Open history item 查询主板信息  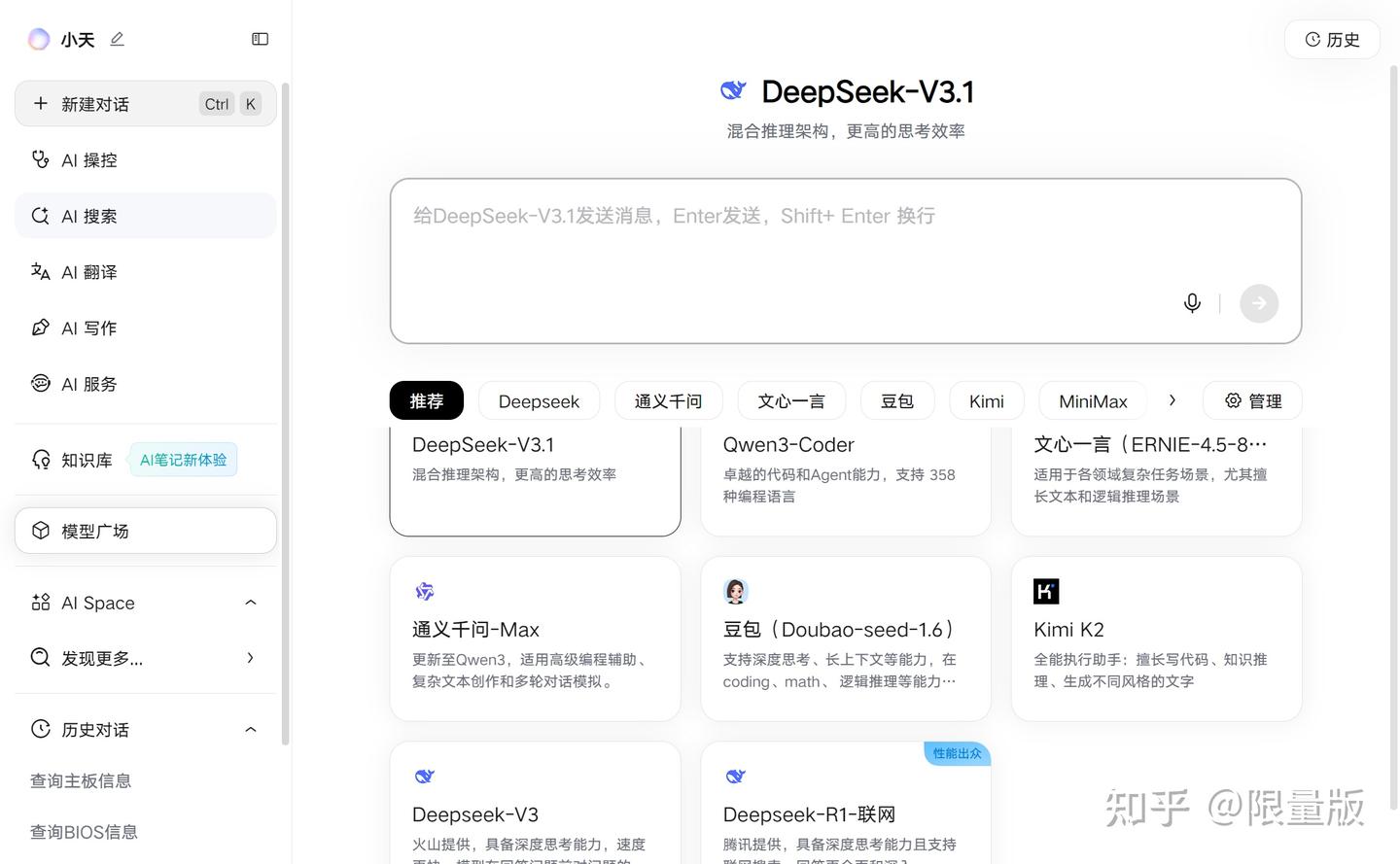81,780
